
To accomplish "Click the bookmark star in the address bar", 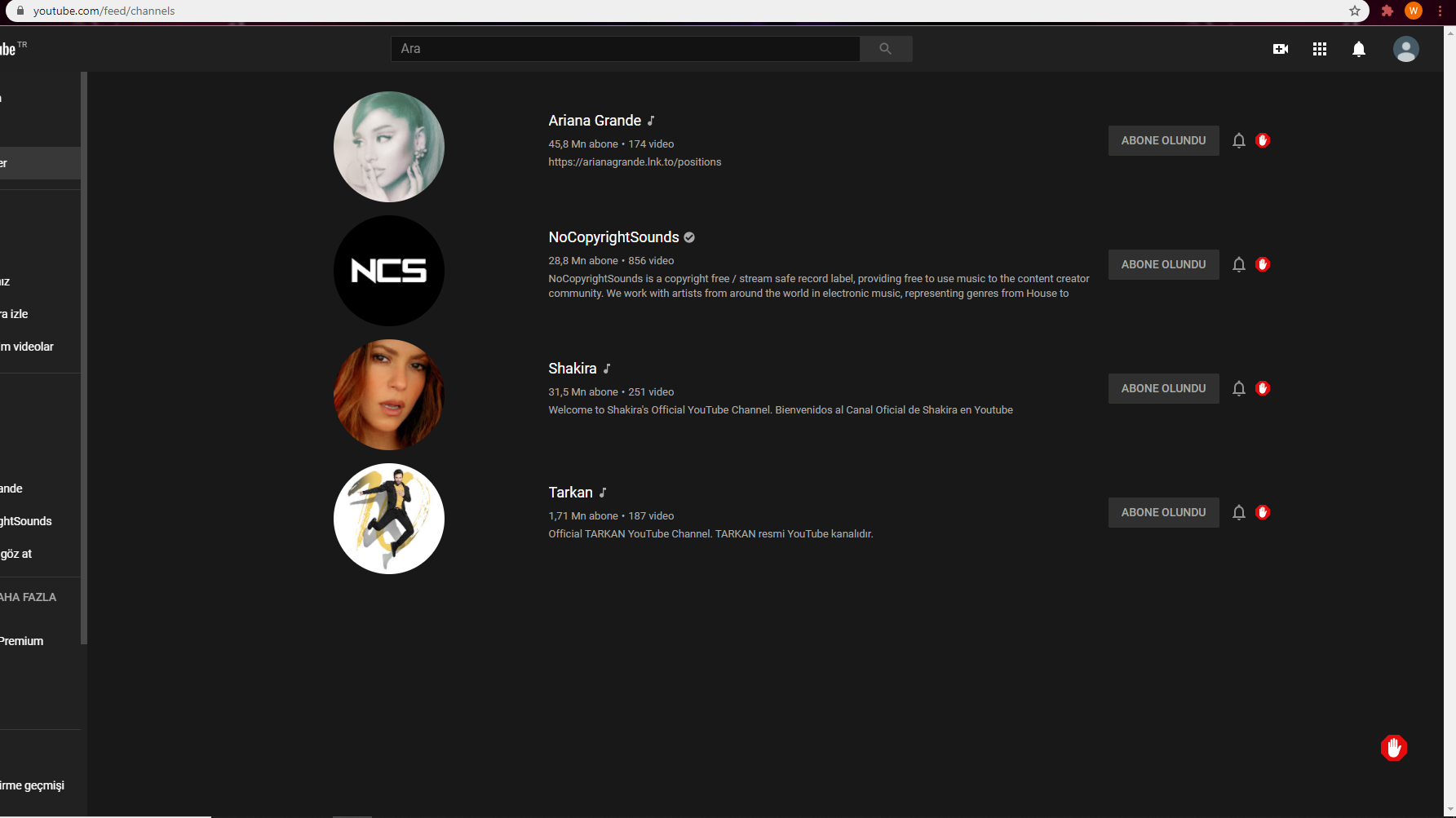I will coord(1355,11).
